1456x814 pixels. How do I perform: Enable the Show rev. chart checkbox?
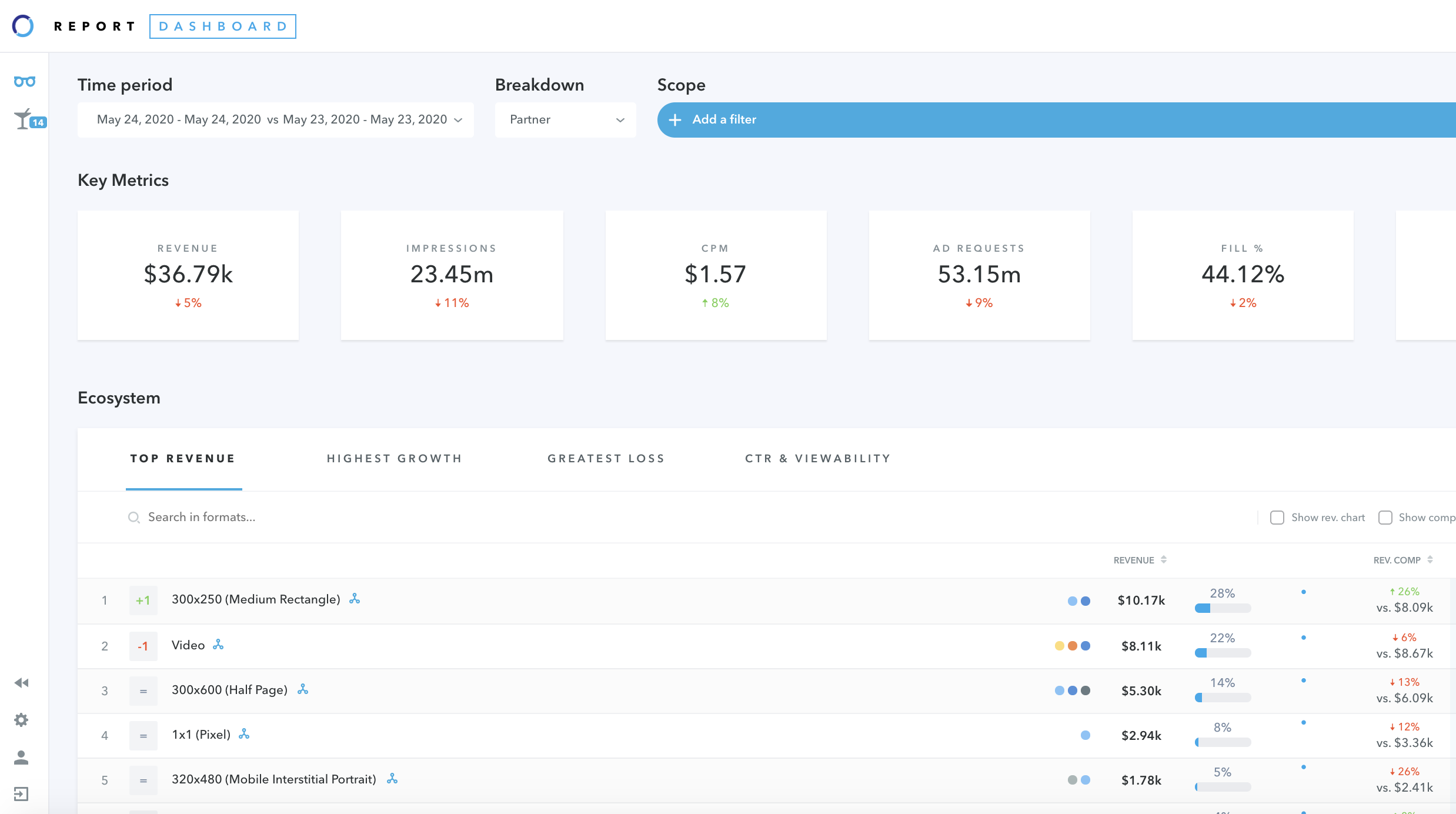click(x=1277, y=518)
